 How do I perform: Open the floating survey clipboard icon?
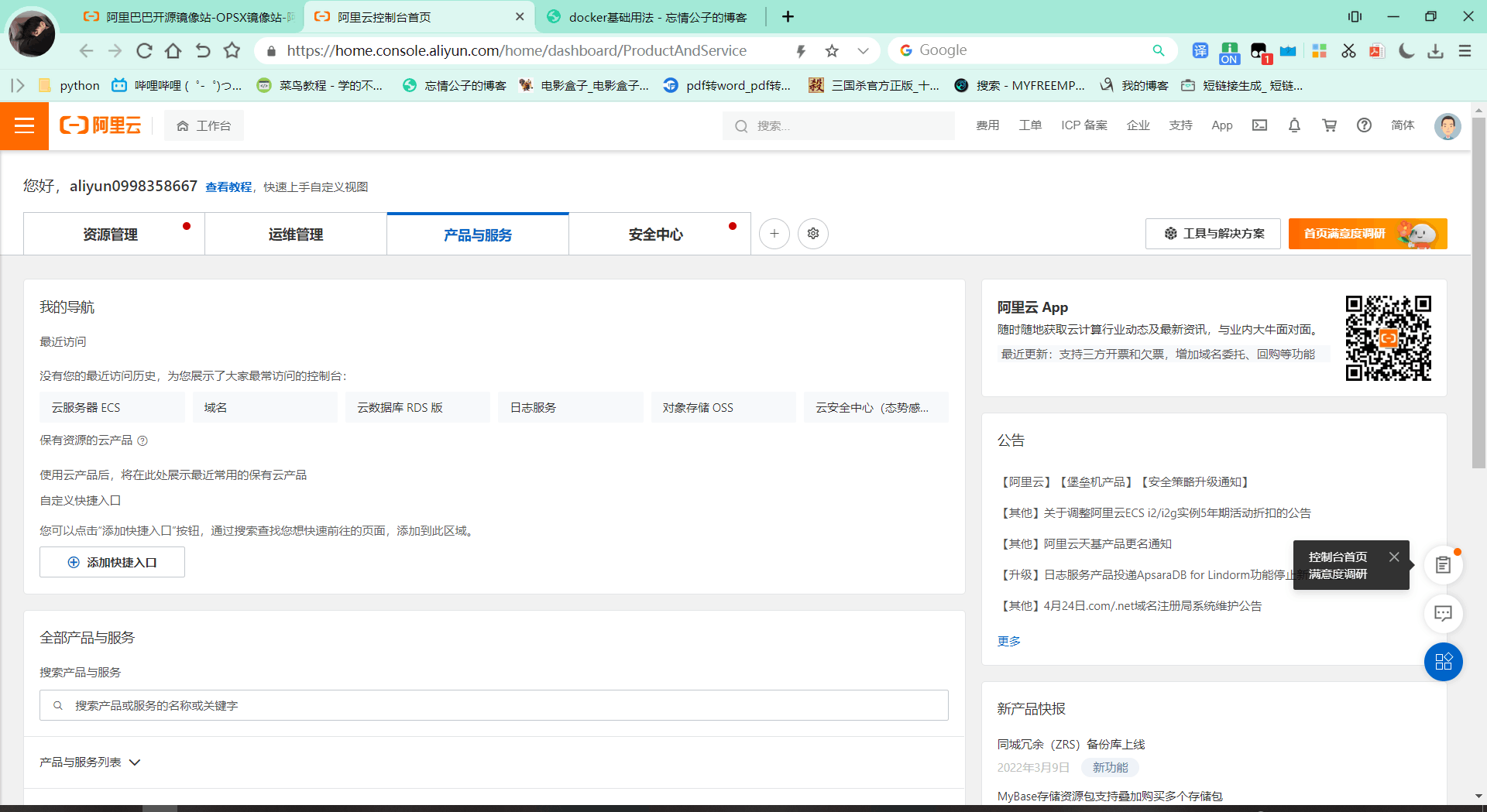[x=1443, y=565]
